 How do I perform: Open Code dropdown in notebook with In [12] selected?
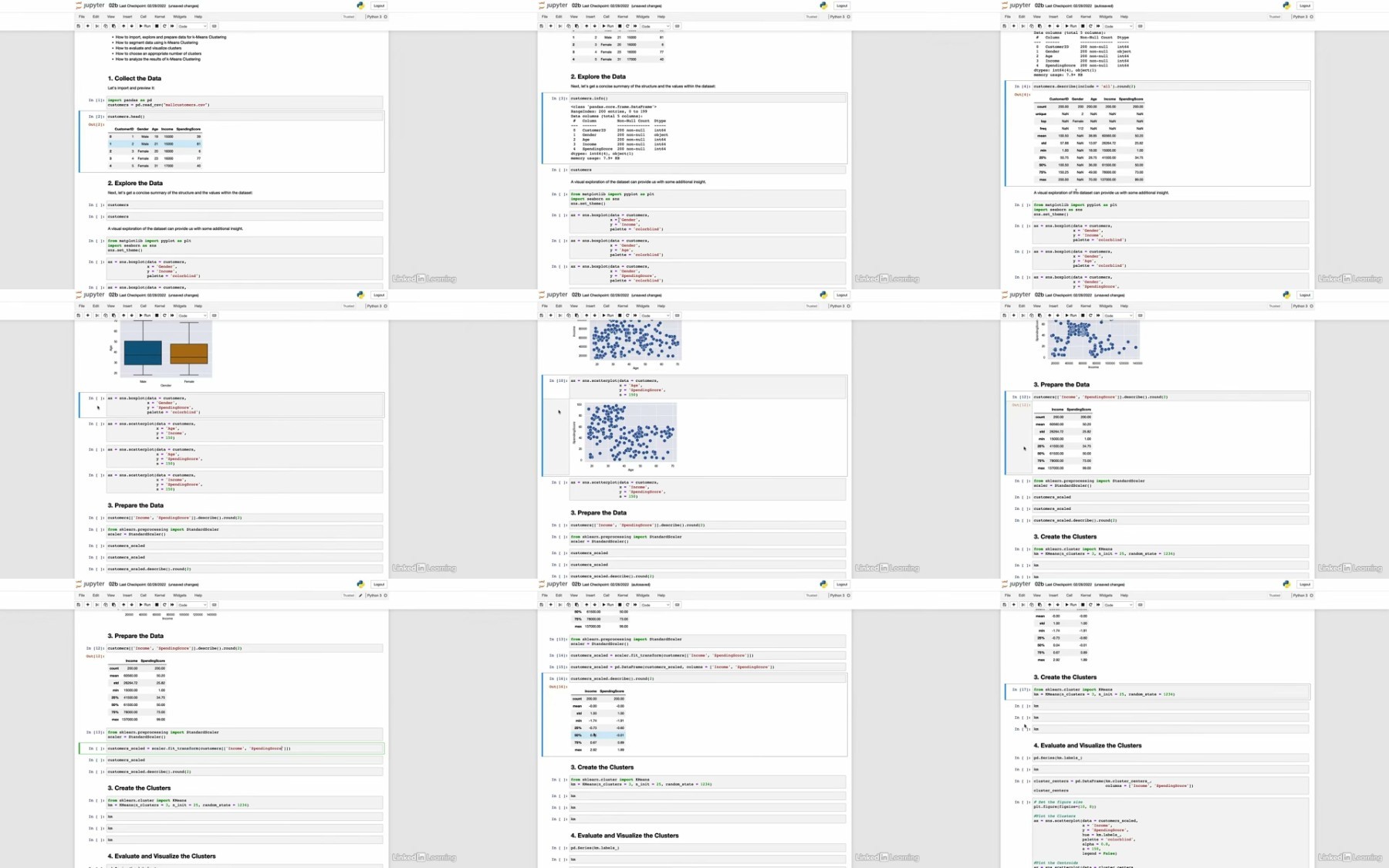pos(1119,316)
